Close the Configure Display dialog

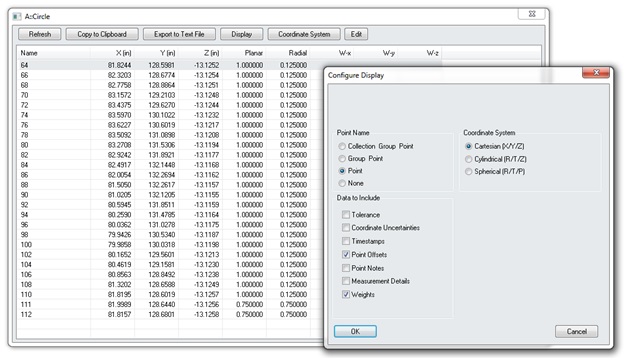point(596,72)
